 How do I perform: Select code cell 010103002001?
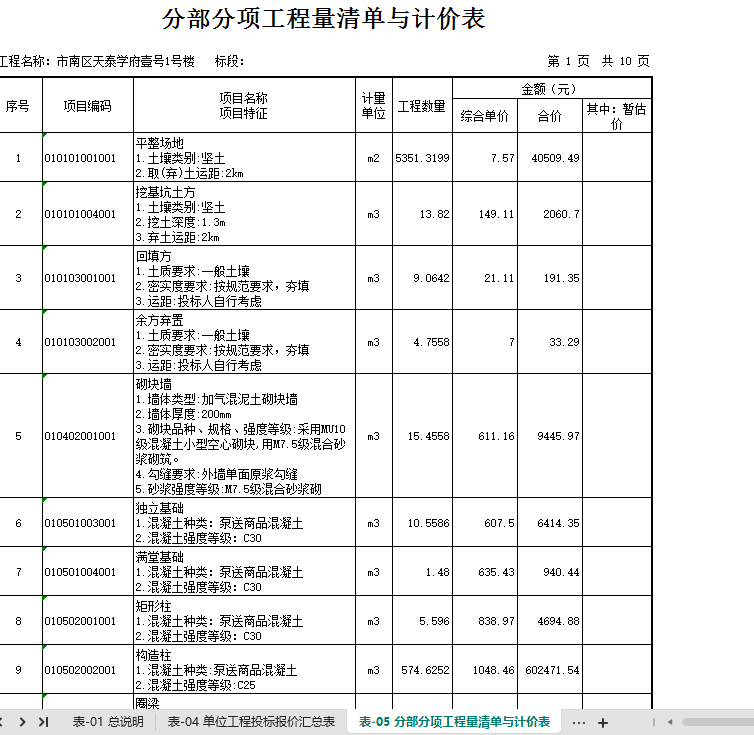click(88, 342)
